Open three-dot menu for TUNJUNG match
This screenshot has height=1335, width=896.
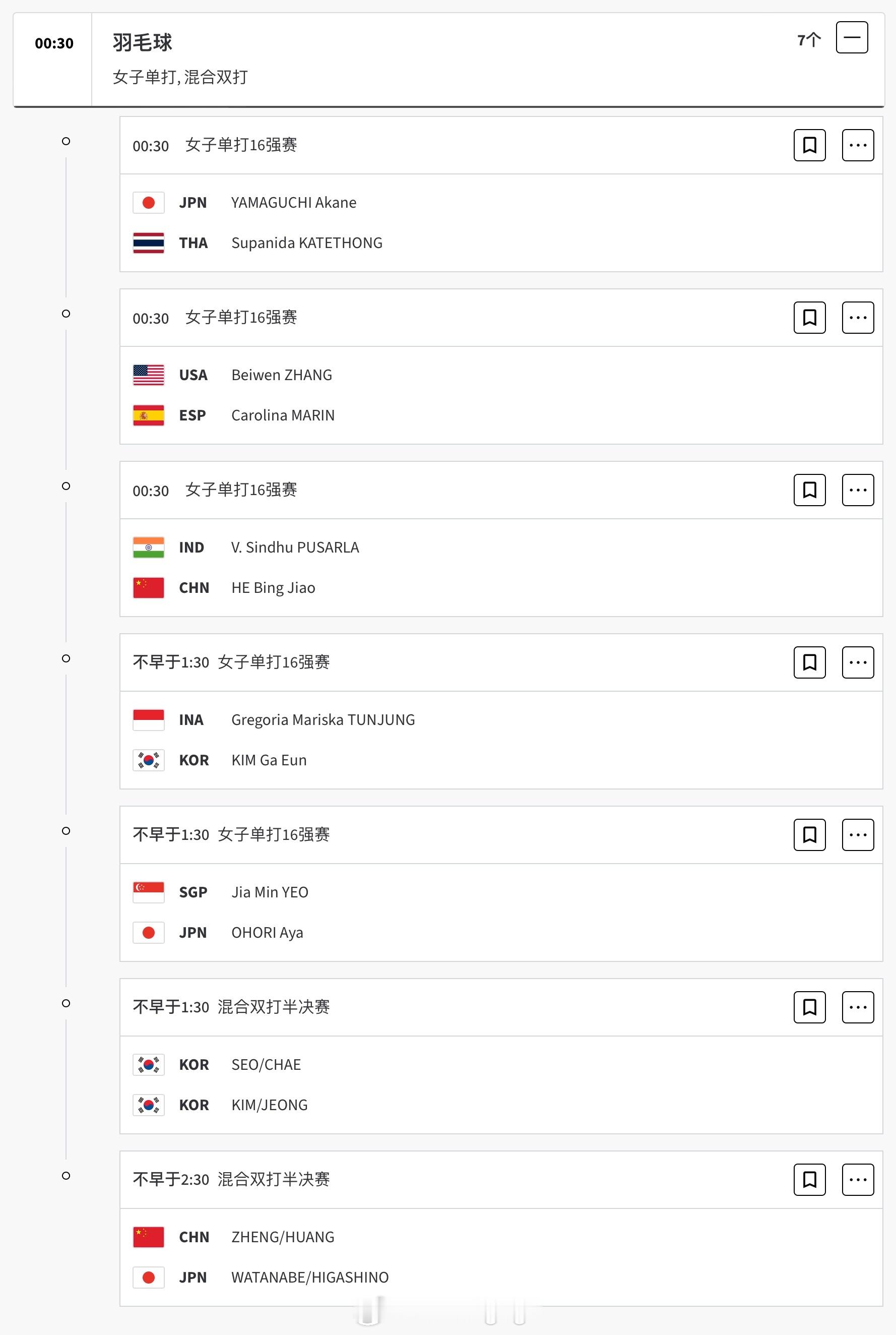tap(858, 662)
